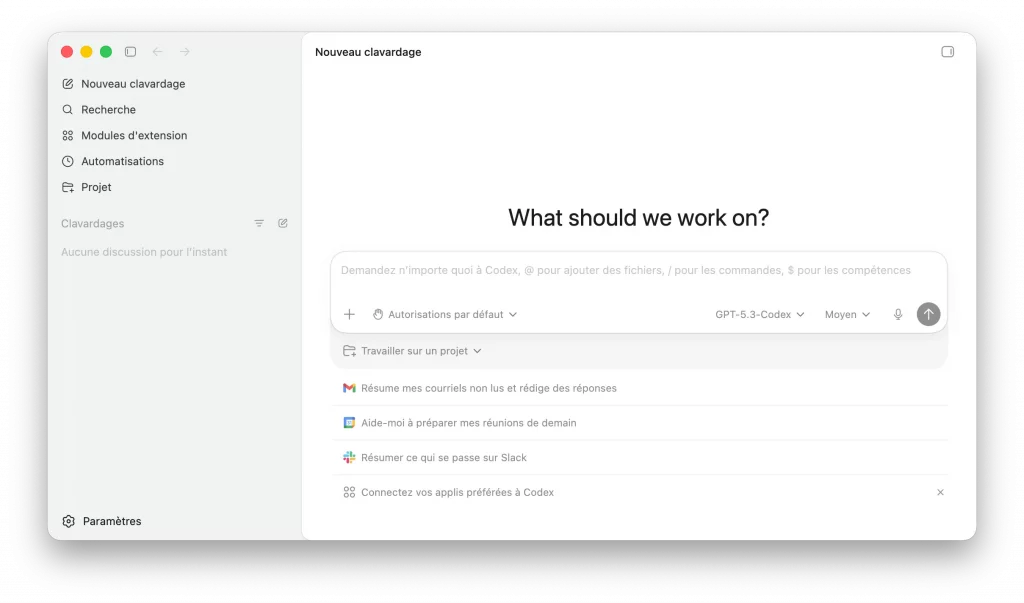Dismiss the Connectez vos applis suggestion
This screenshot has width=1024, height=603.
tap(939, 492)
